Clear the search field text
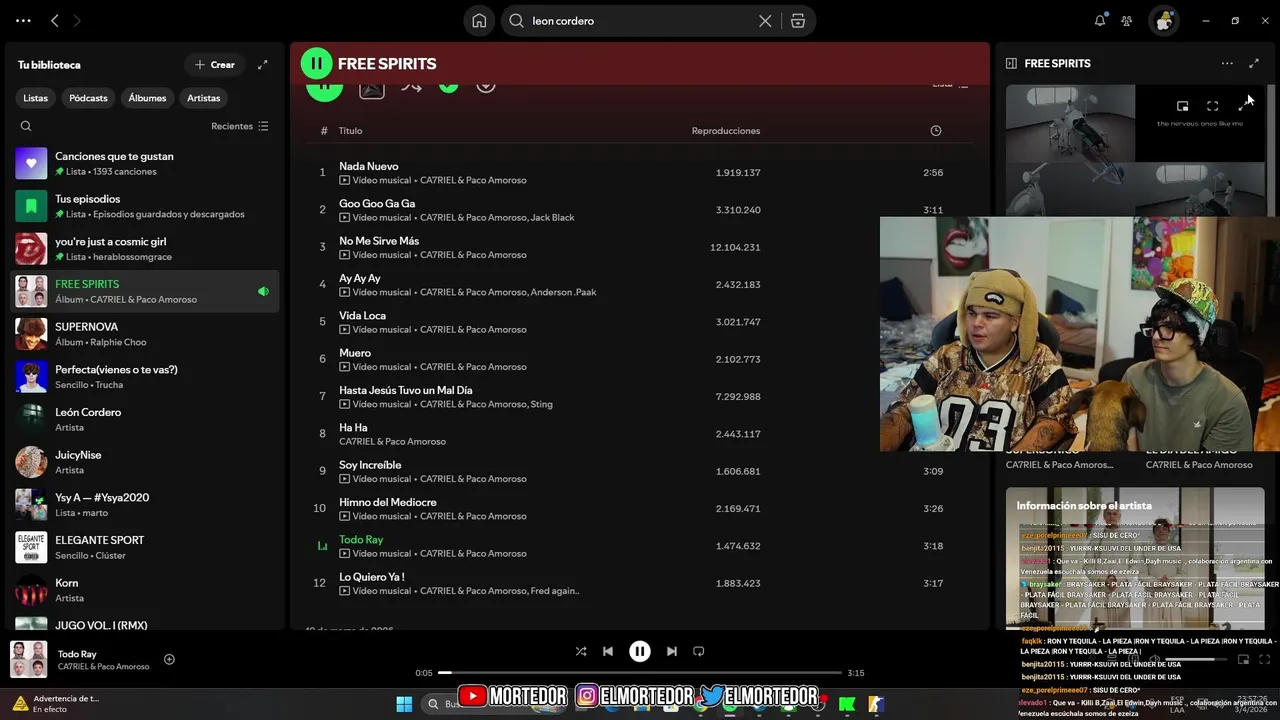The height and width of the screenshot is (720, 1280). pyautogui.click(x=765, y=21)
